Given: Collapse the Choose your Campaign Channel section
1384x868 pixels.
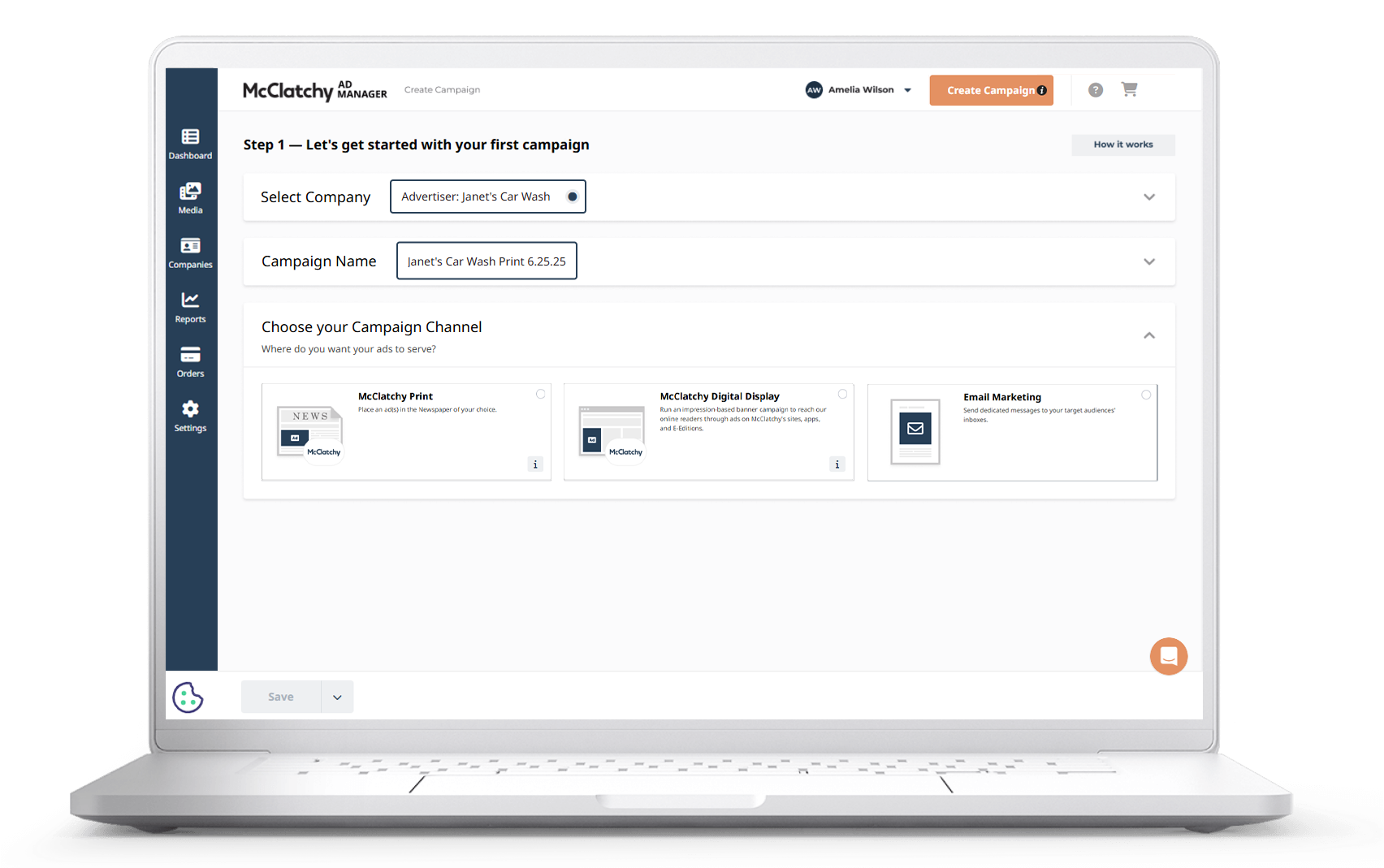Looking at the screenshot, I should pos(1148,335).
